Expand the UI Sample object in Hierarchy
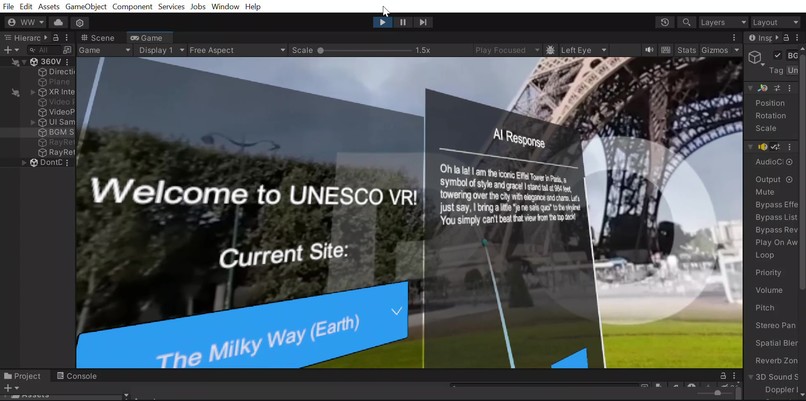806x401 pixels. (33, 122)
